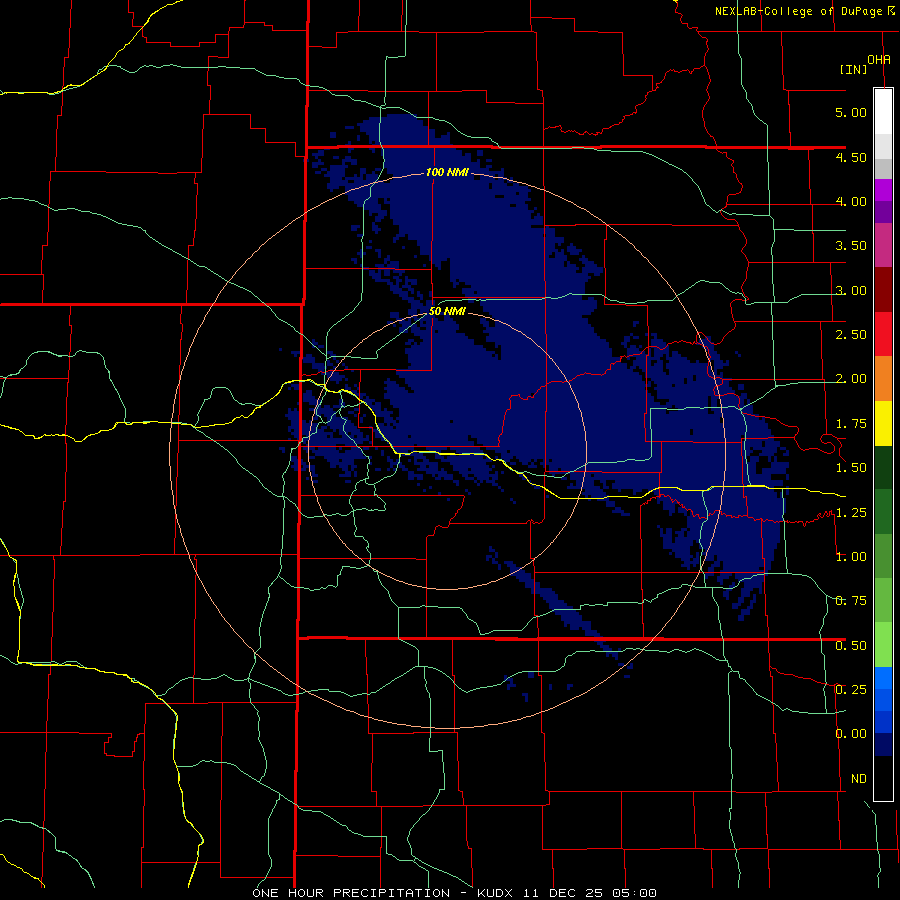Image resolution: width=900 pixels, height=900 pixels.
Task: Click the NEXLAB-College of DuPage credit text
Action: point(798,11)
